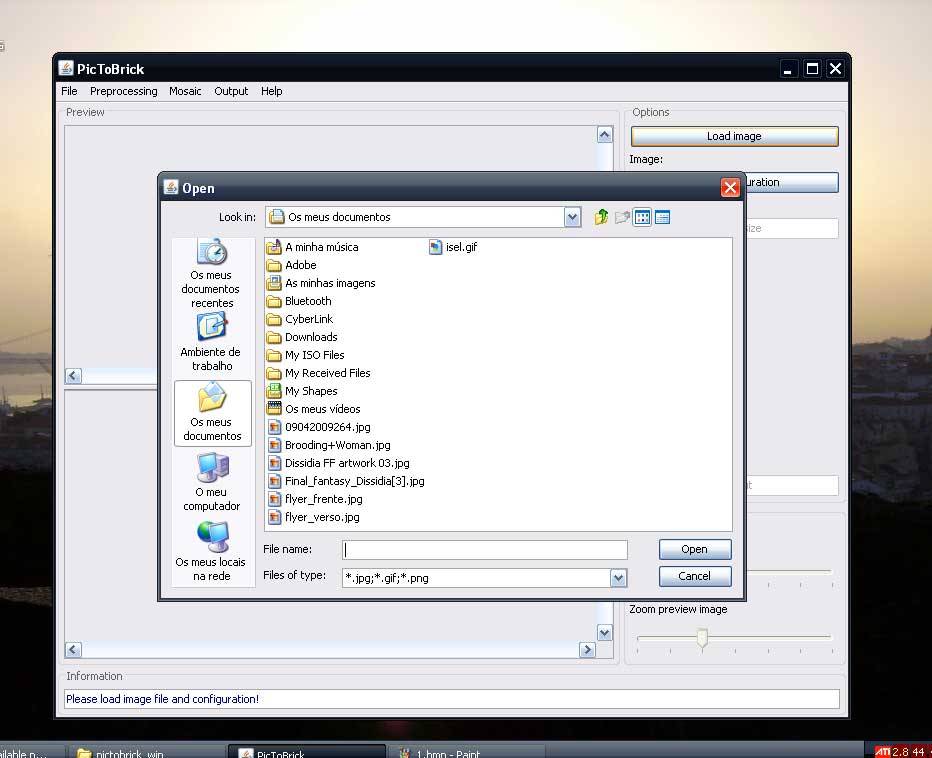Screen dimensions: 932x758
Task: Switch to Details view icon
Action: pyautogui.click(x=662, y=217)
